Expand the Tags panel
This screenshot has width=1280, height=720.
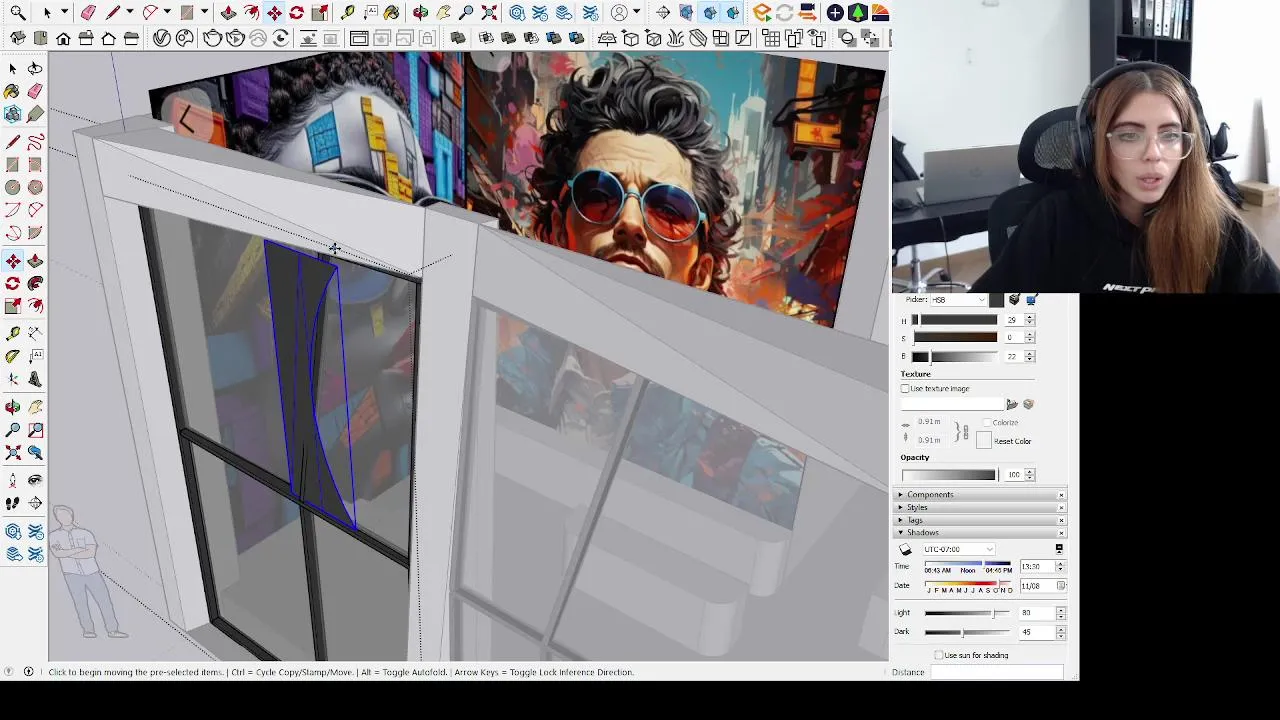900,520
